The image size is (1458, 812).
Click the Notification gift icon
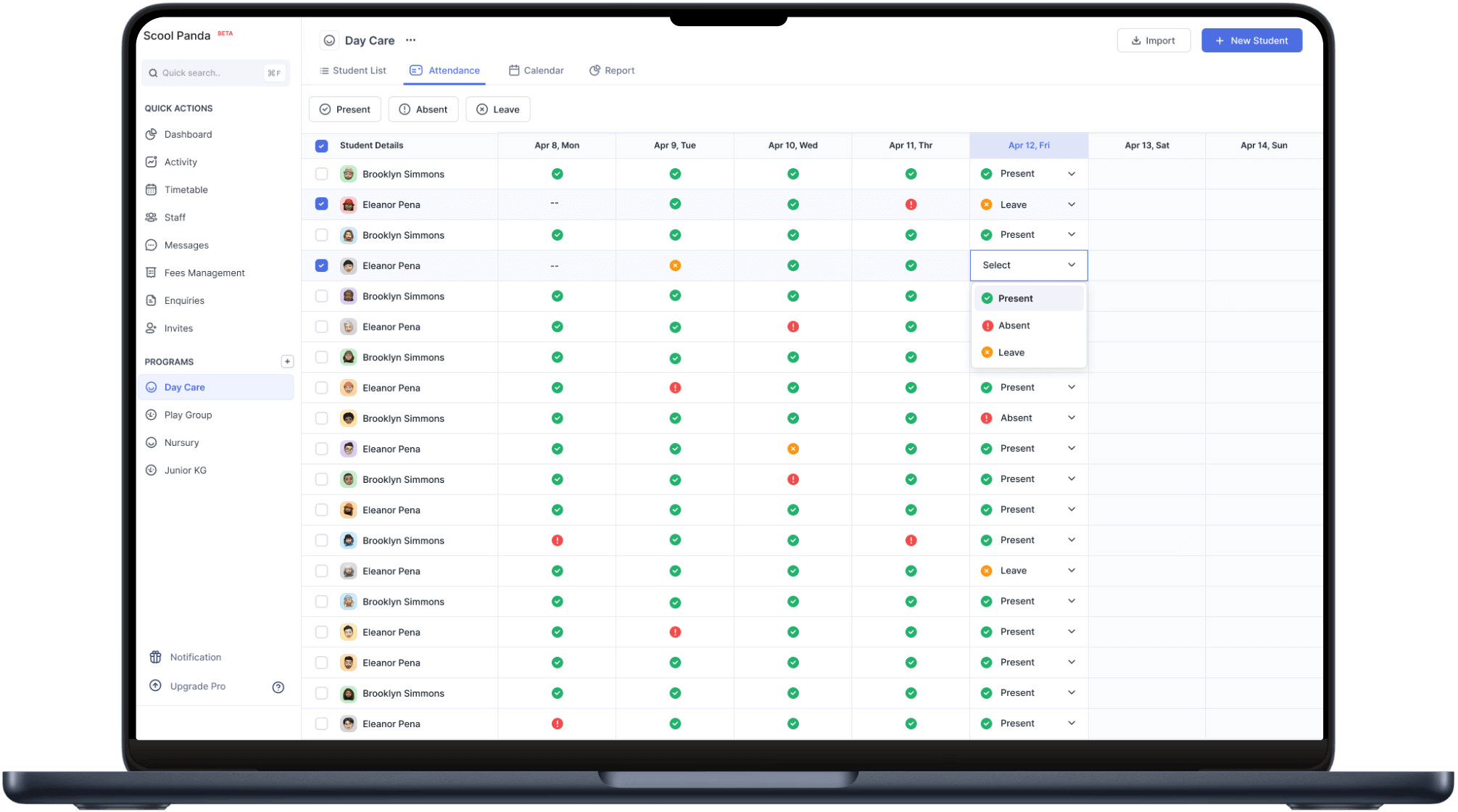(x=155, y=657)
